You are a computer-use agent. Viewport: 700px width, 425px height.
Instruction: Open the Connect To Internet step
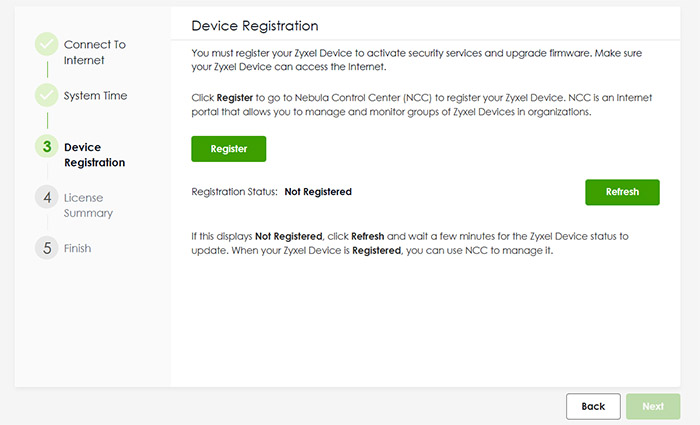pyautogui.click(x=95, y=52)
